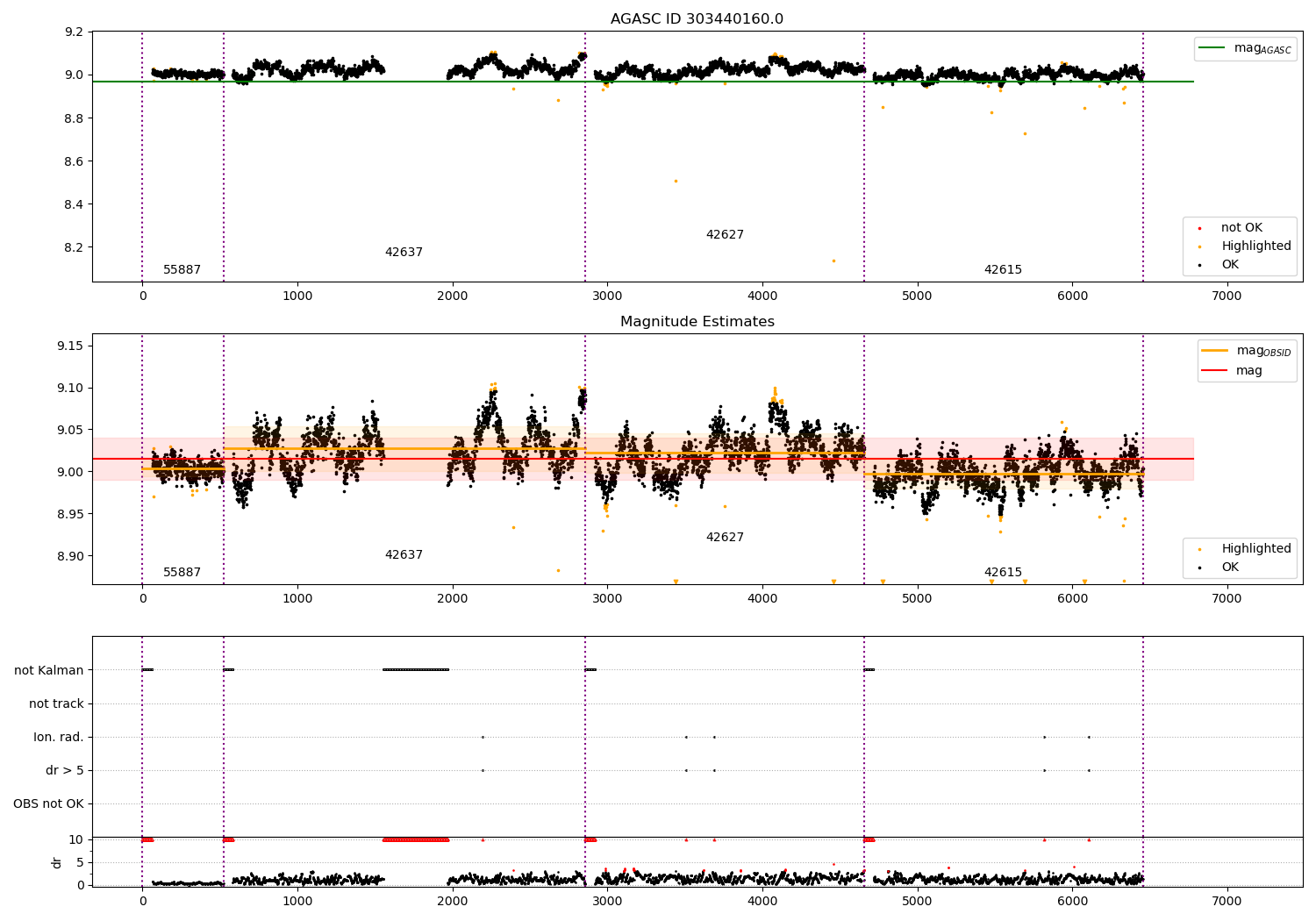Click the long 'not Kalman' data segment

click(416, 670)
